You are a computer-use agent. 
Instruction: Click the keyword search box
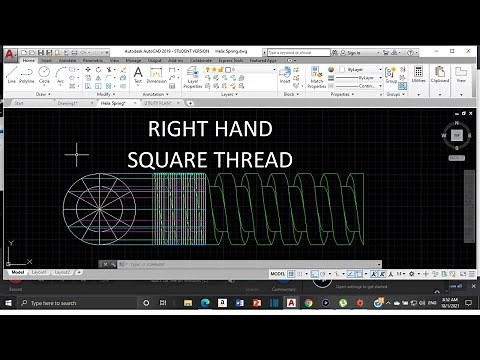click(299, 53)
